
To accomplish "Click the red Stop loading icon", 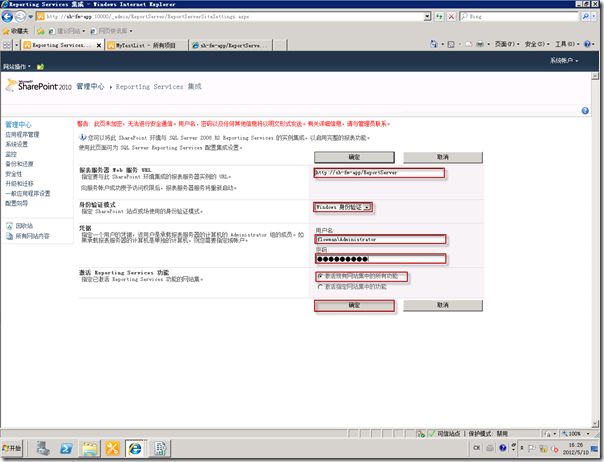I will click(451, 17).
